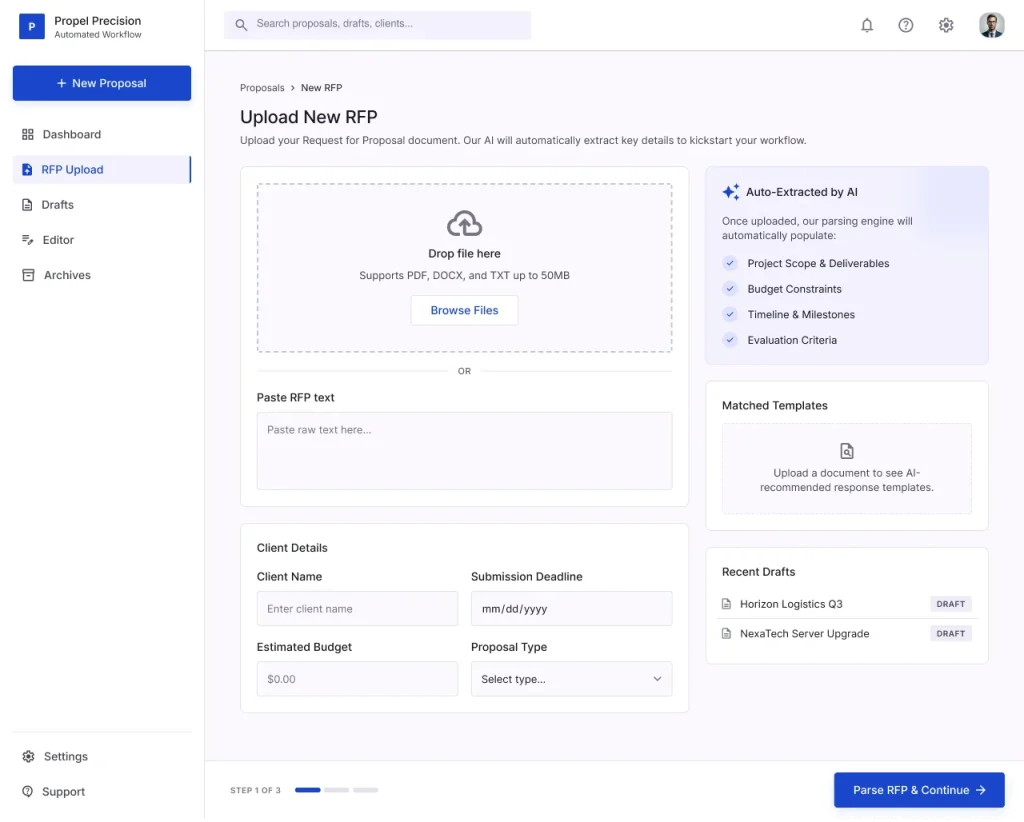Viewport: 1024px width, 822px height.
Task: Click check icon beside Project Scope & Deliverables
Action: [x=730, y=263]
